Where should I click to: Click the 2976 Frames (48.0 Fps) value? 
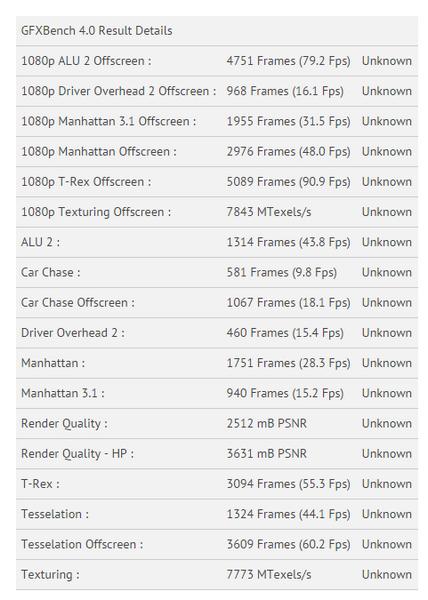click(288, 152)
